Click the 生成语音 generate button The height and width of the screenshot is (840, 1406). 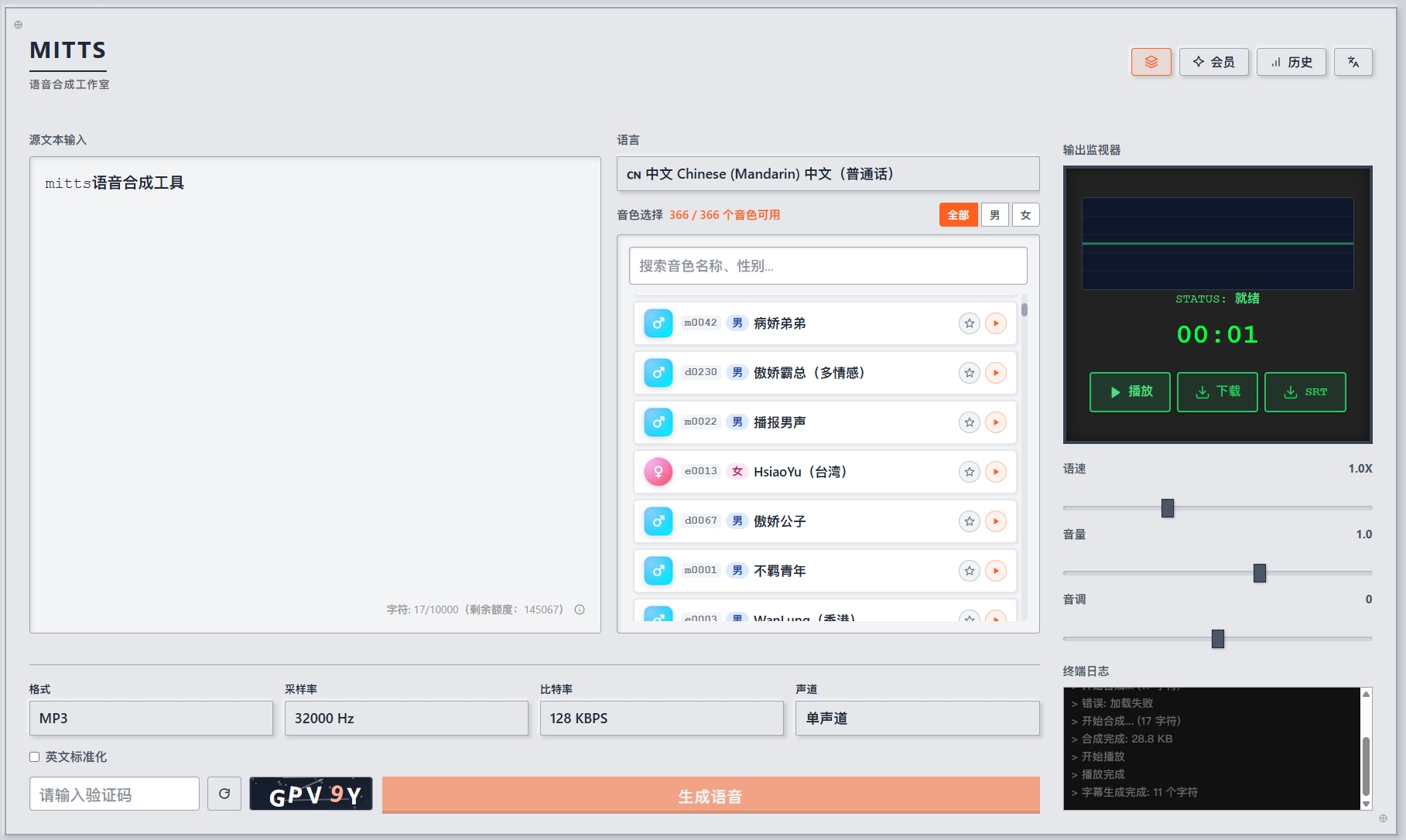coord(710,795)
